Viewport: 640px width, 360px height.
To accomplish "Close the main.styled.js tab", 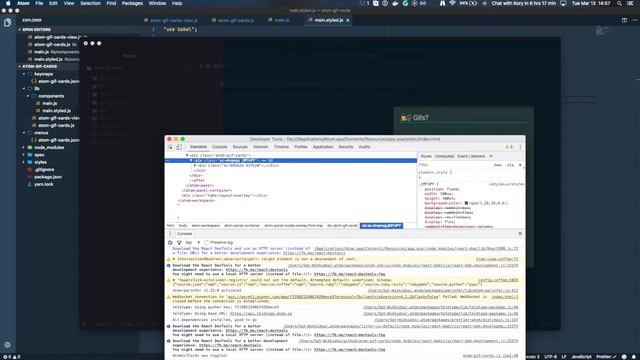I will tap(348, 20).
